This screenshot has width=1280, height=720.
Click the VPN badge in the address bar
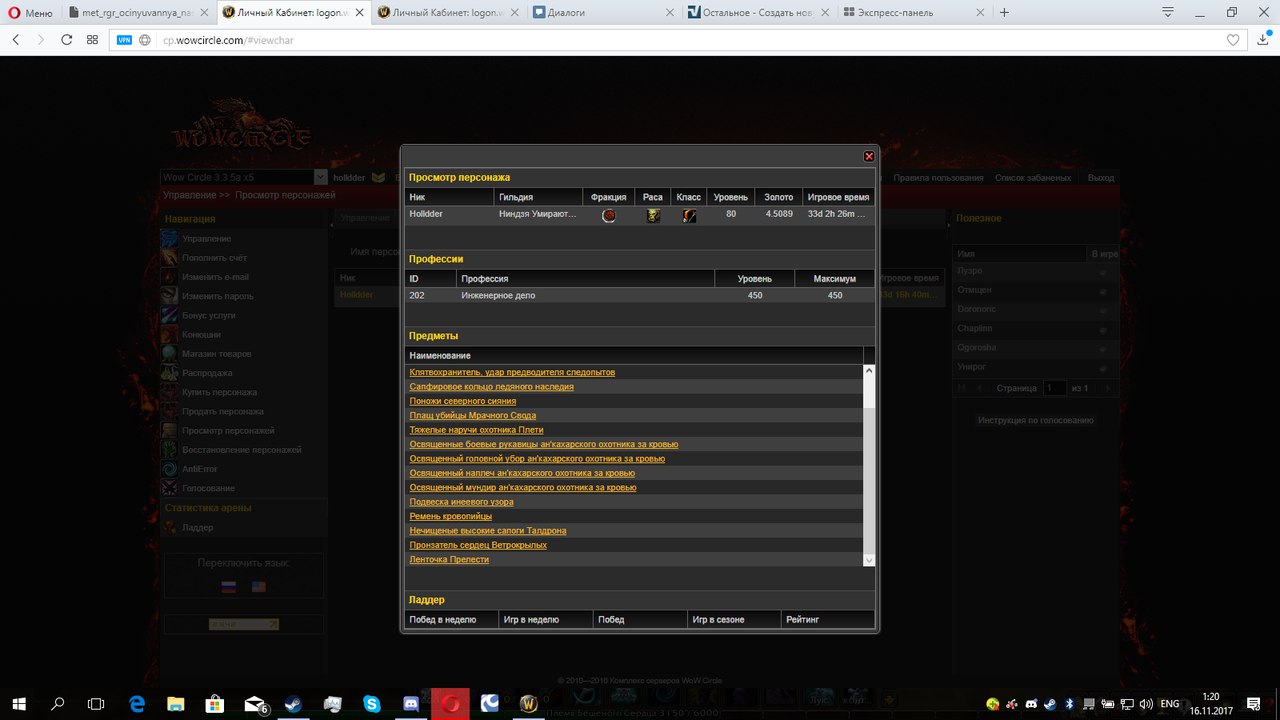124,40
